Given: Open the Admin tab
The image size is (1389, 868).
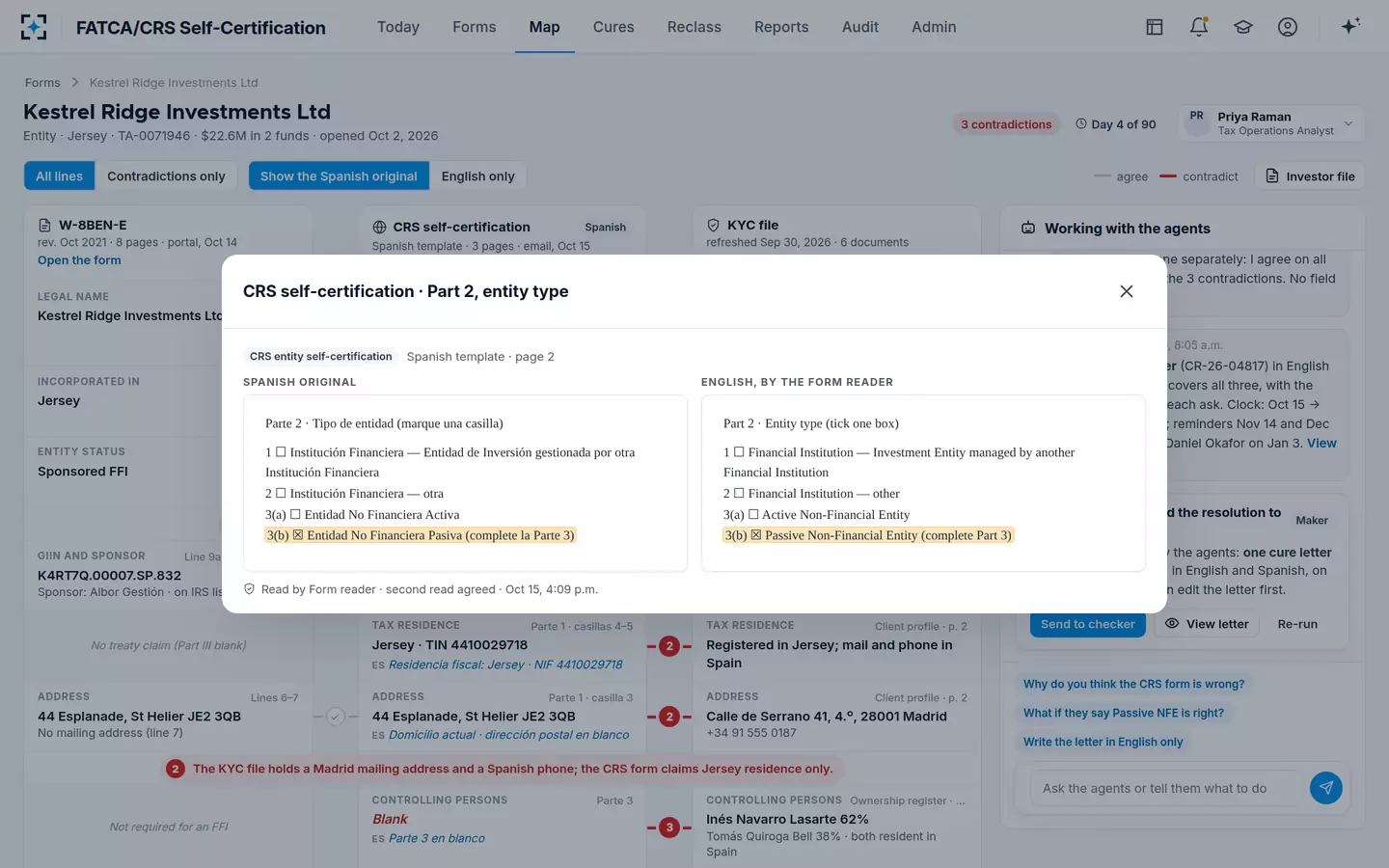Looking at the screenshot, I should click(934, 27).
